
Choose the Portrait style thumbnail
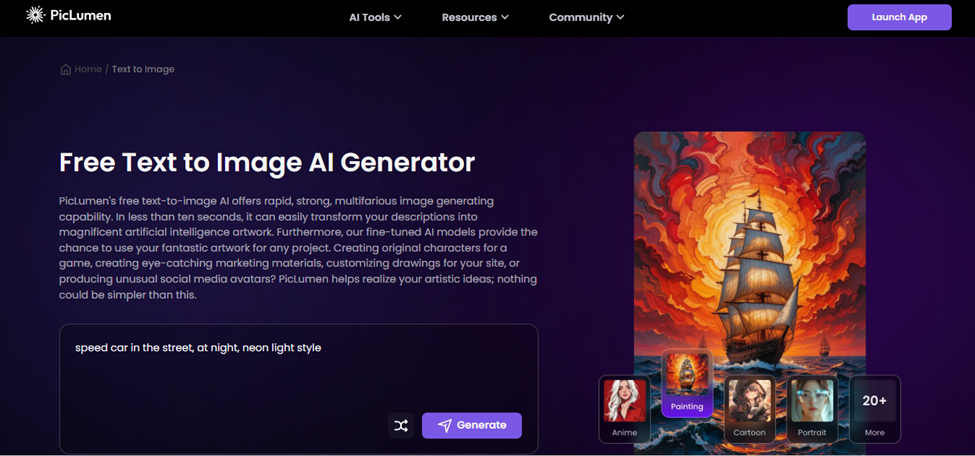click(812, 409)
